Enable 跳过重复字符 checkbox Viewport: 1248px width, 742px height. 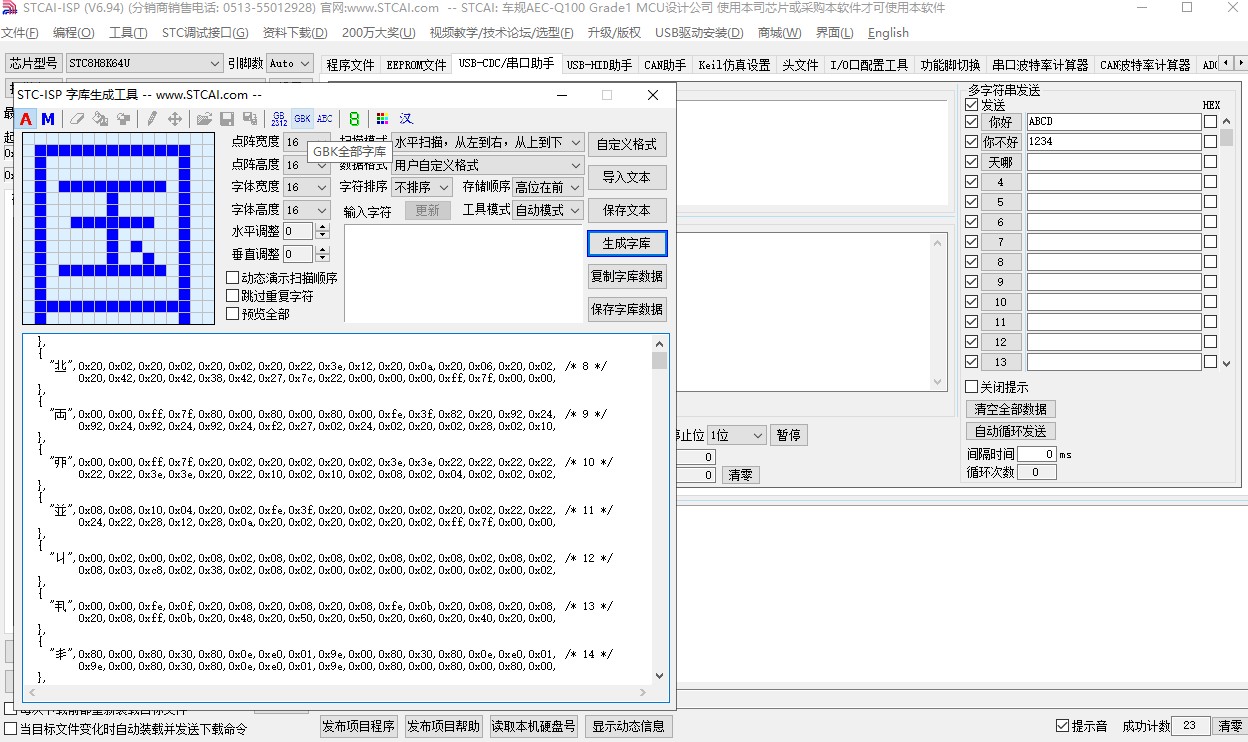(x=233, y=296)
